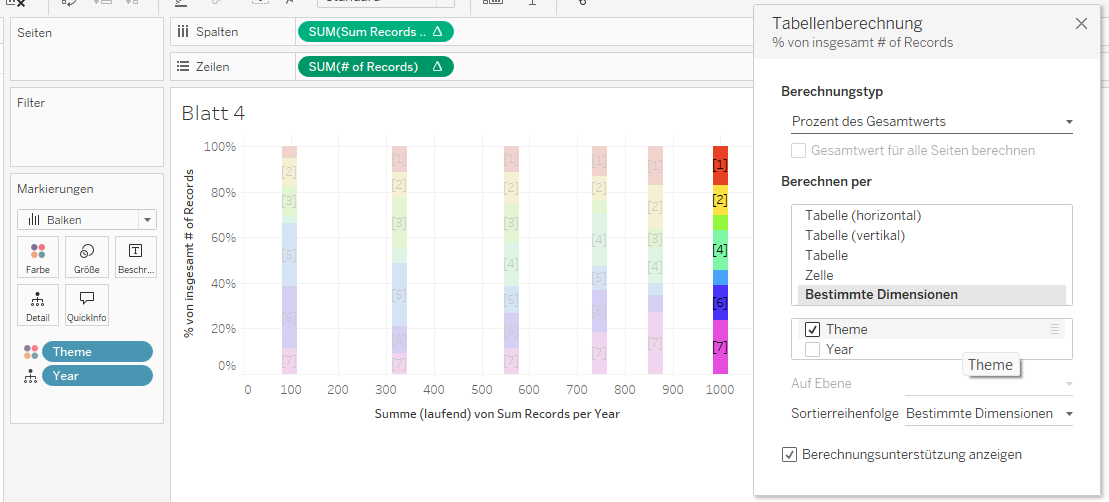
Task: Uncheck the Theme dimension checkbox
Action: click(x=812, y=329)
